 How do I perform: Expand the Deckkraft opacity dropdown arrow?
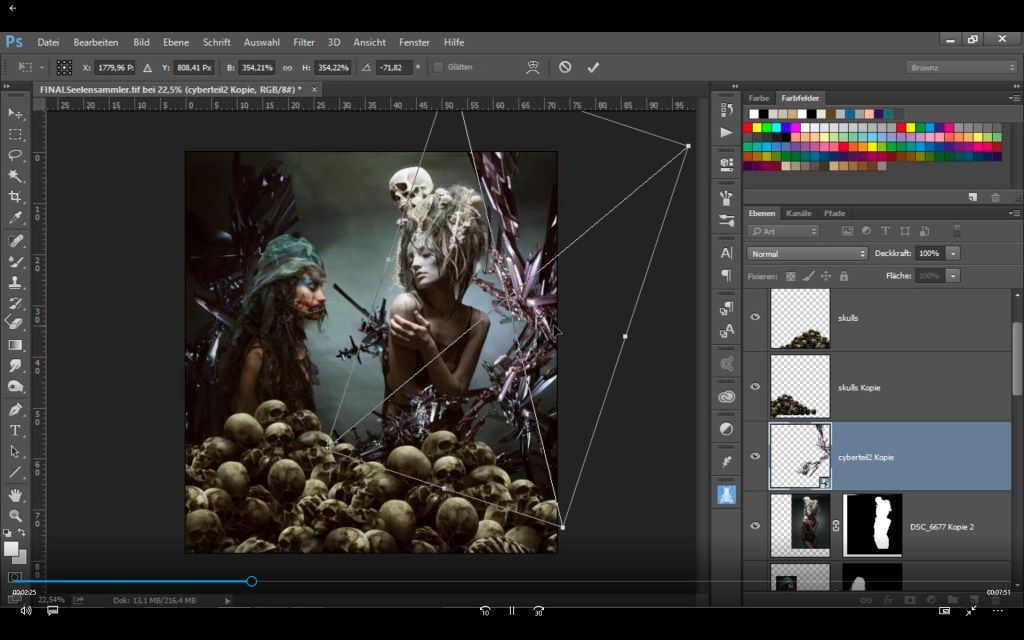click(953, 254)
